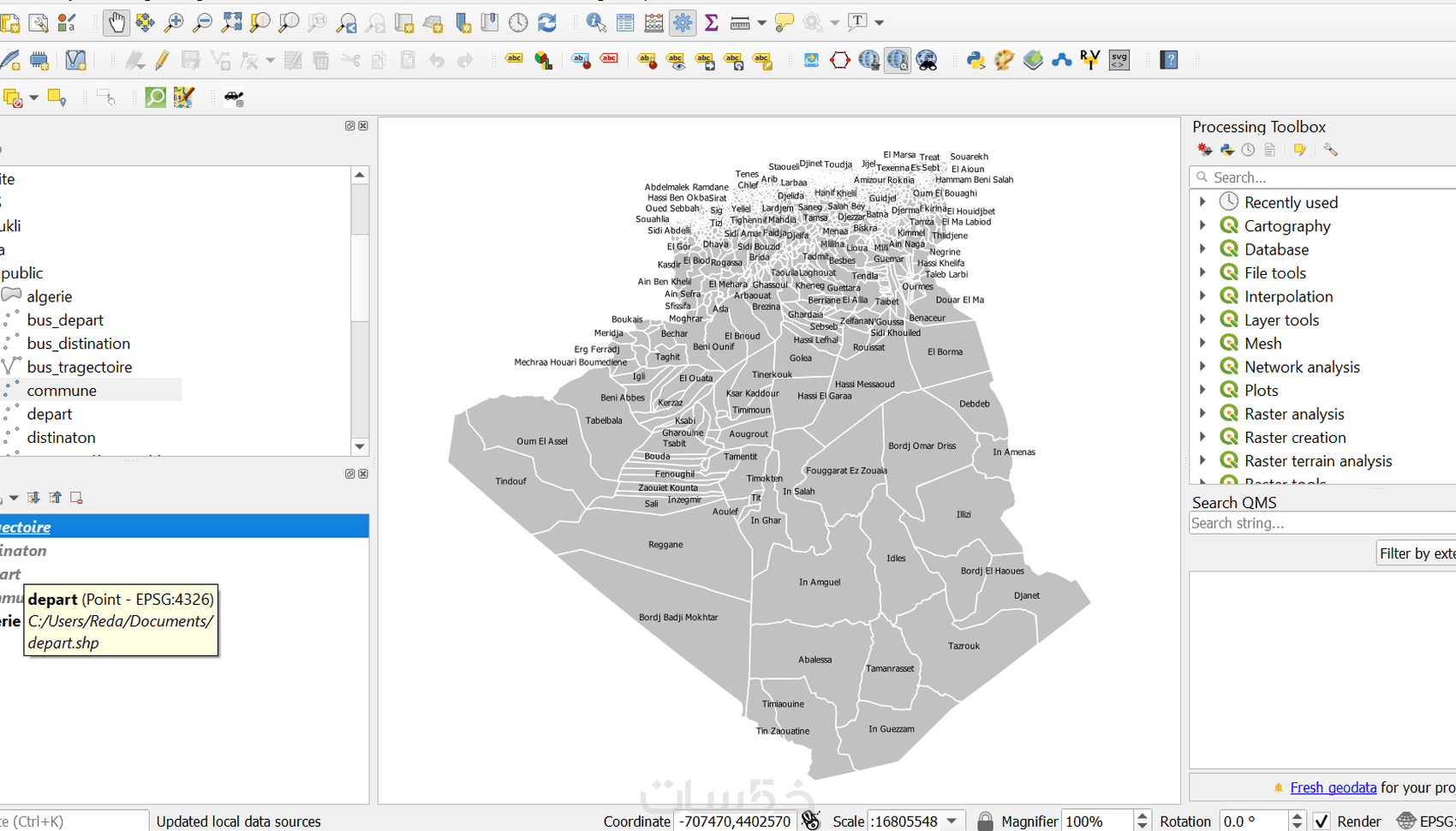Viewport: 1456px width, 831px height.
Task: Click the Pan Map to Selection icon
Action: pyautogui.click(x=145, y=22)
